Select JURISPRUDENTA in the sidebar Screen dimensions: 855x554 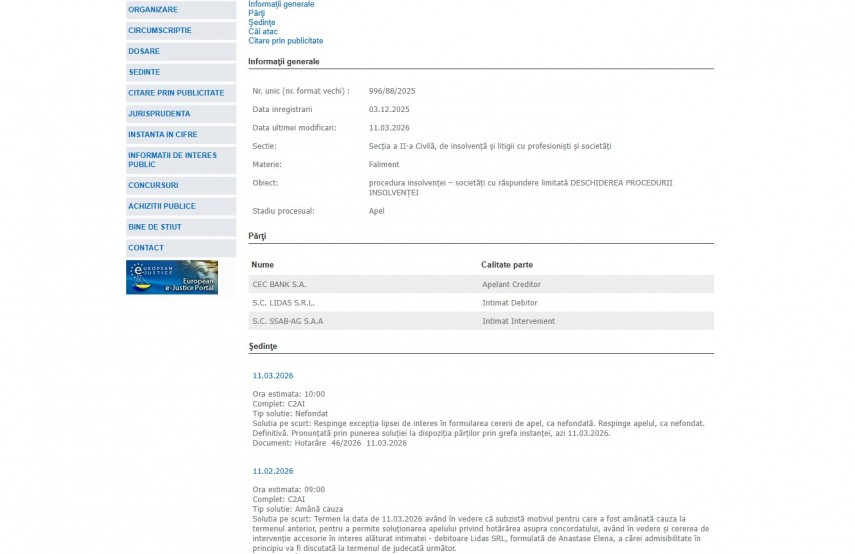(x=159, y=114)
